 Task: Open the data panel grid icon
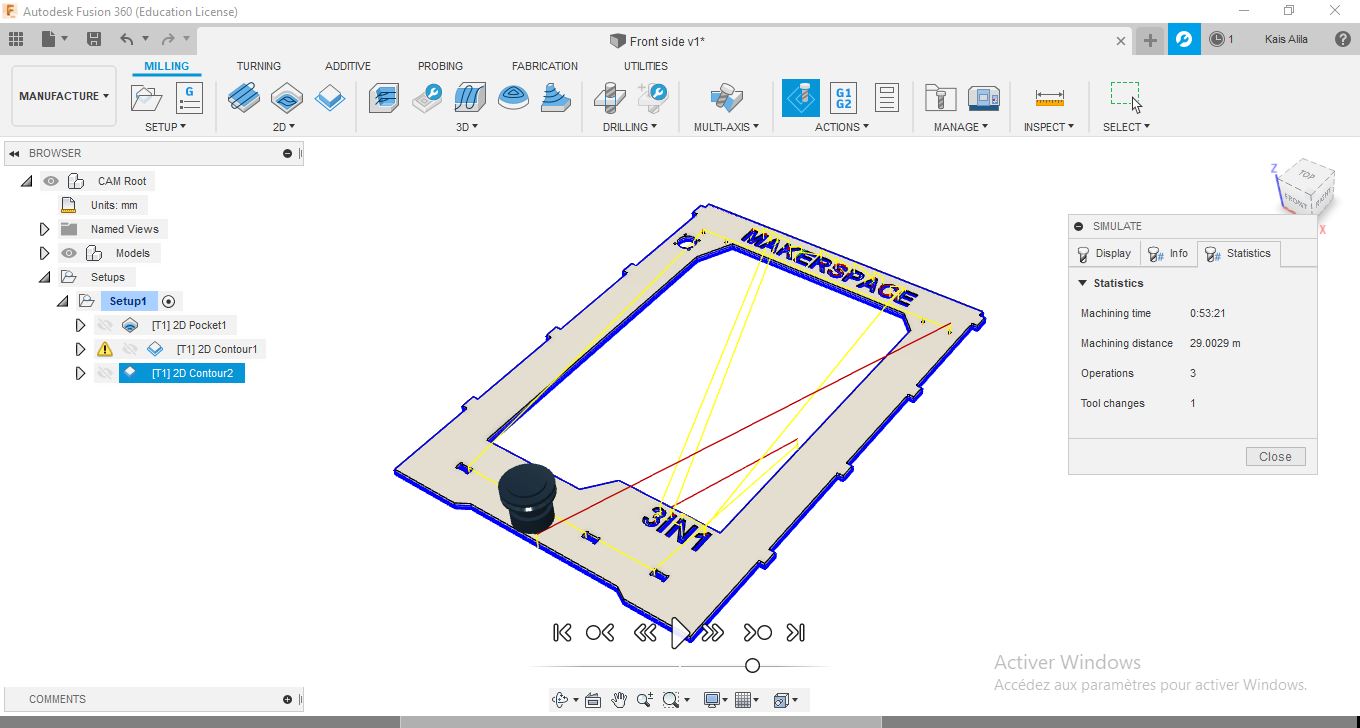[15, 39]
